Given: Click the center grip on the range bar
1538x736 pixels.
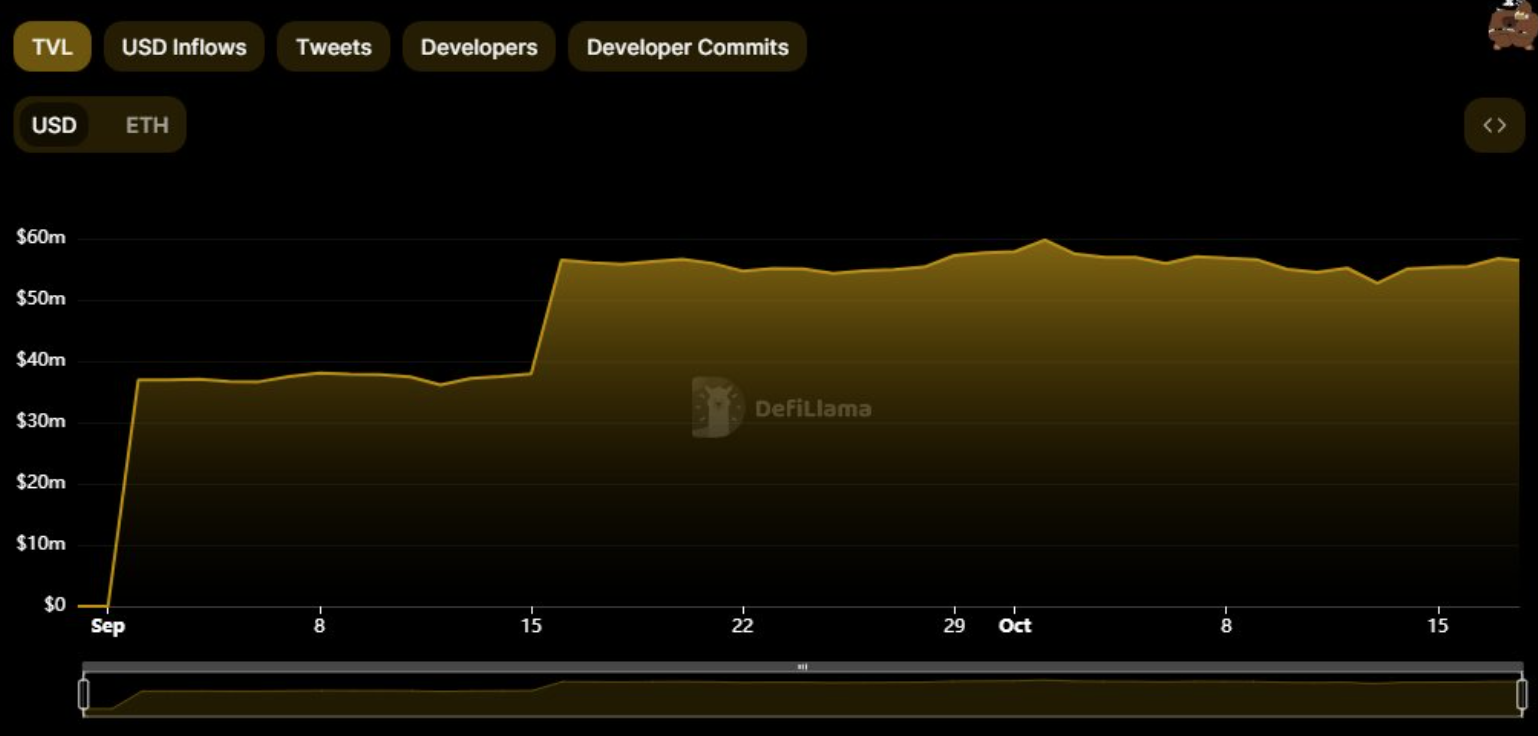Looking at the screenshot, I should pos(802,667).
